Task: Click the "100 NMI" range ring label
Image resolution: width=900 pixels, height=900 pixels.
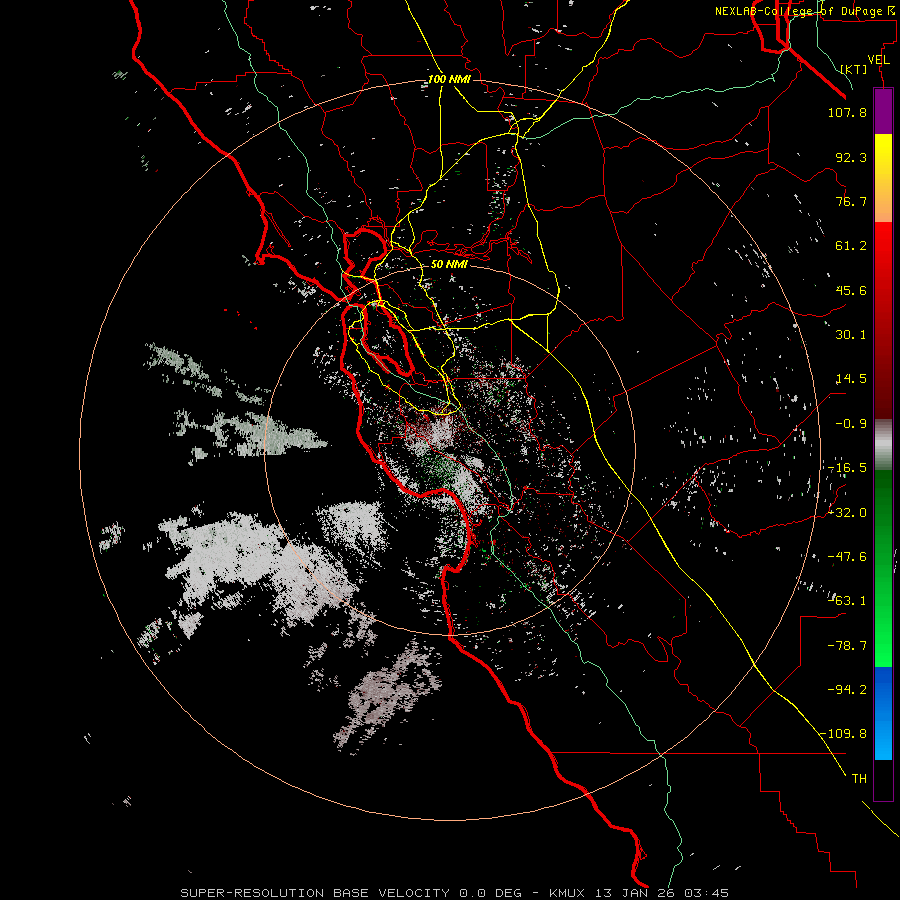Action: tap(449, 79)
